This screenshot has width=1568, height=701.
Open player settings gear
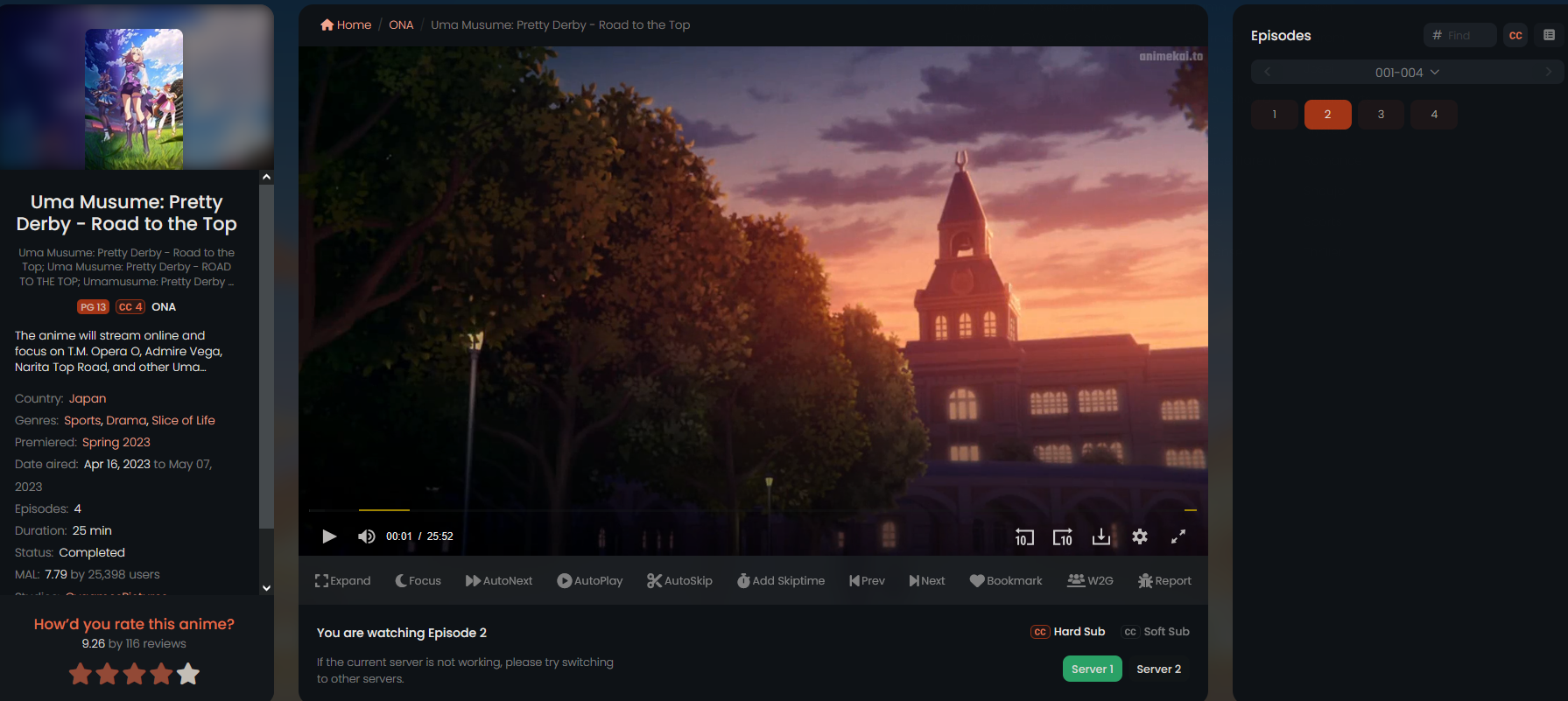point(1140,536)
